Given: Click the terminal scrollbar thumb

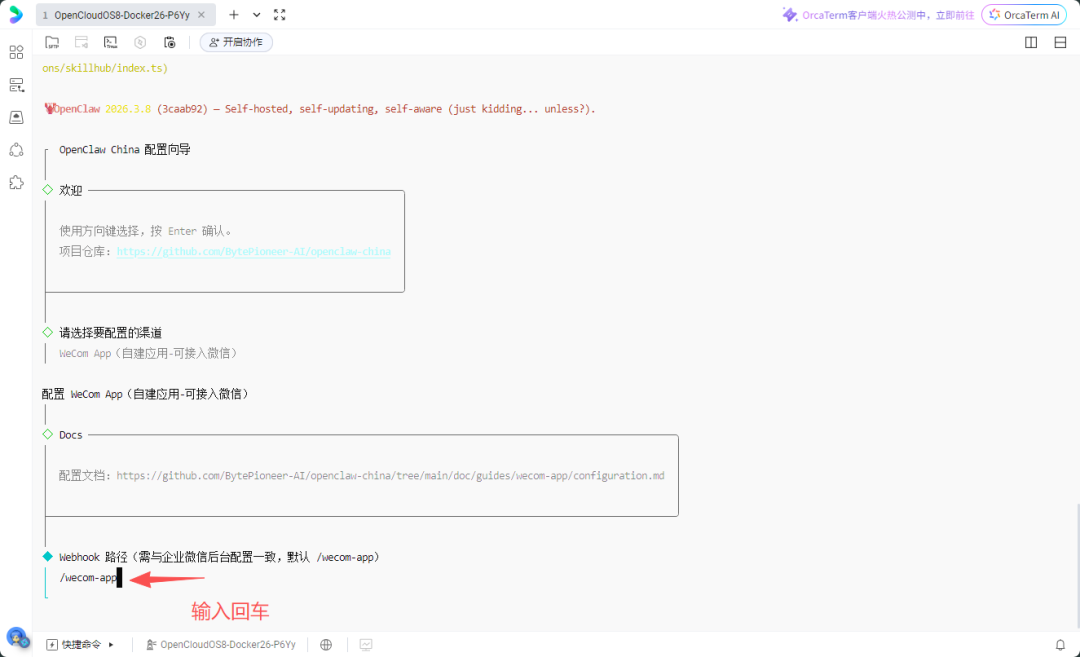Looking at the screenshot, I should click(x=1077, y=567).
